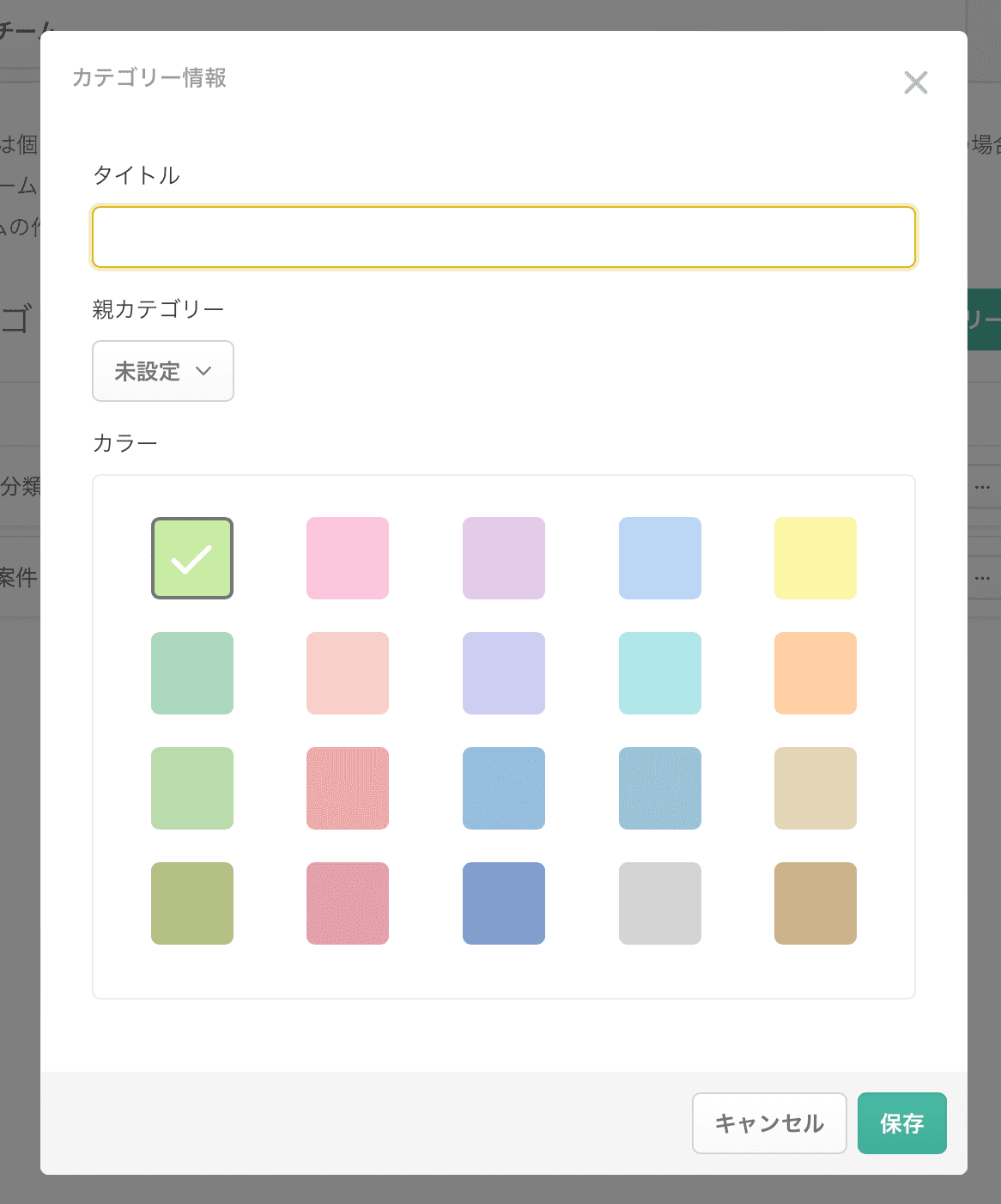Viewport: 1001px width, 1204px height.
Task: Choose the tan brown color swatch
Action: pyautogui.click(x=816, y=903)
